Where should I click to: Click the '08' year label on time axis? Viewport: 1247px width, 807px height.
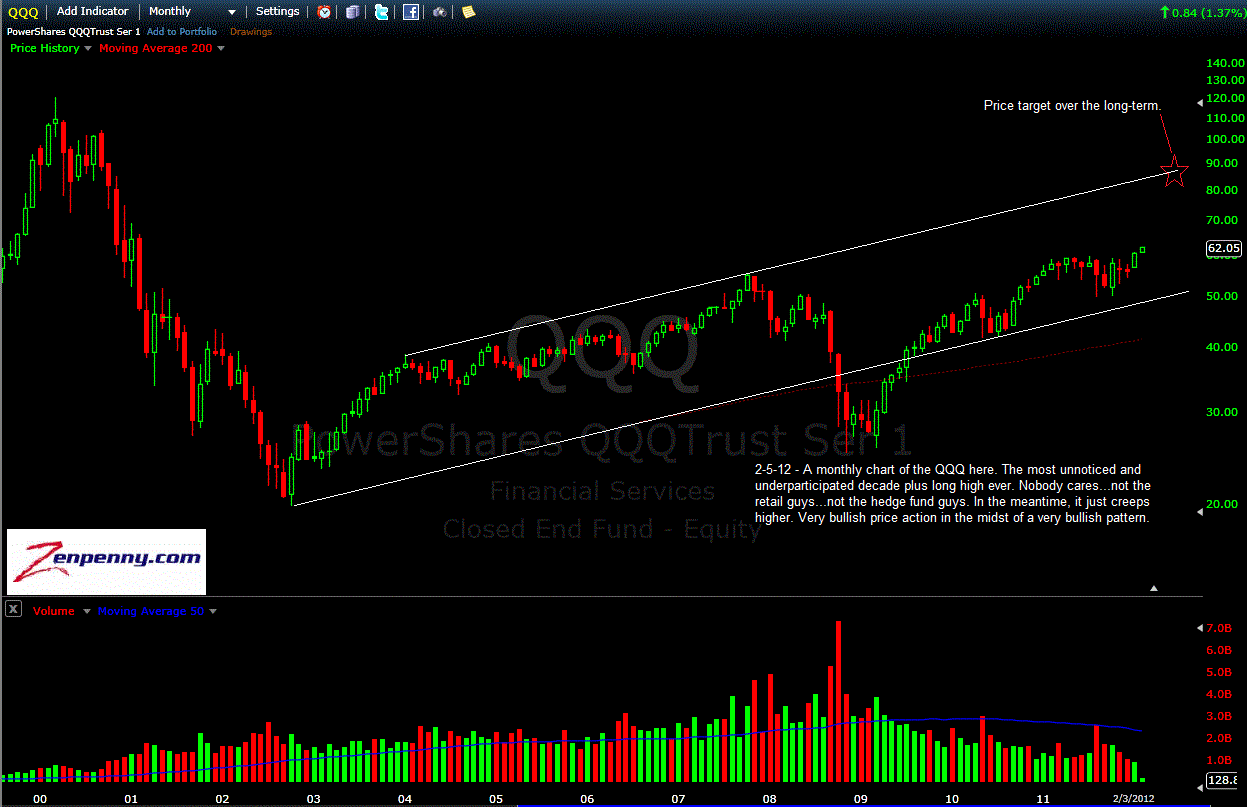(x=770, y=799)
